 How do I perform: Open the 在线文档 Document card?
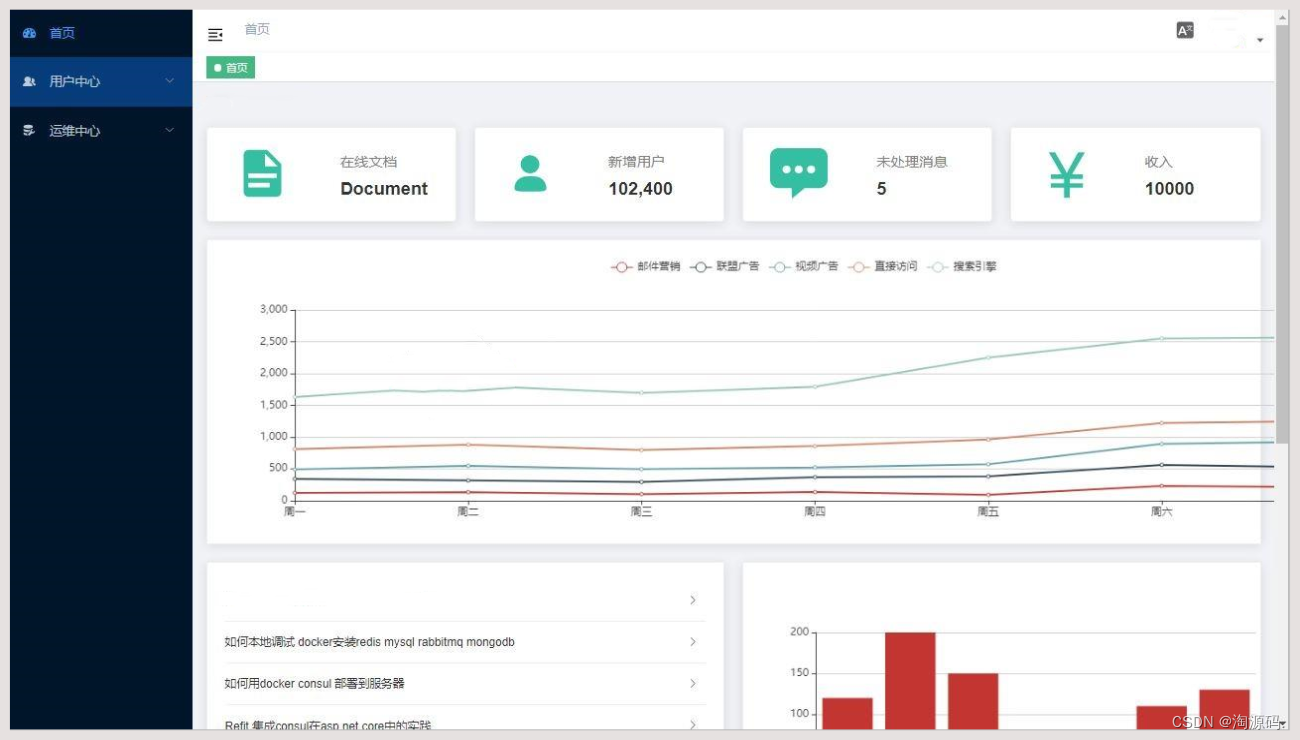[331, 174]
